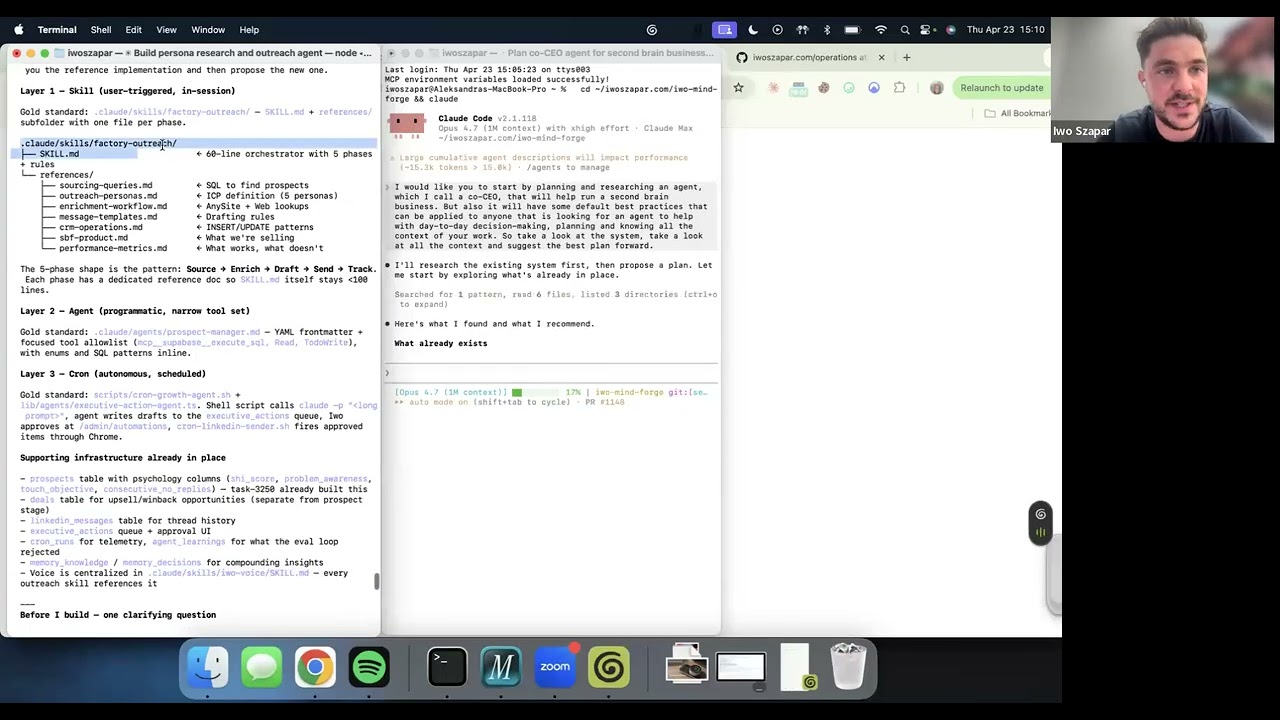The image size is (1280, 720).
Task: Click the screen sharing menu bar icon
Action: tap(725, 30)
